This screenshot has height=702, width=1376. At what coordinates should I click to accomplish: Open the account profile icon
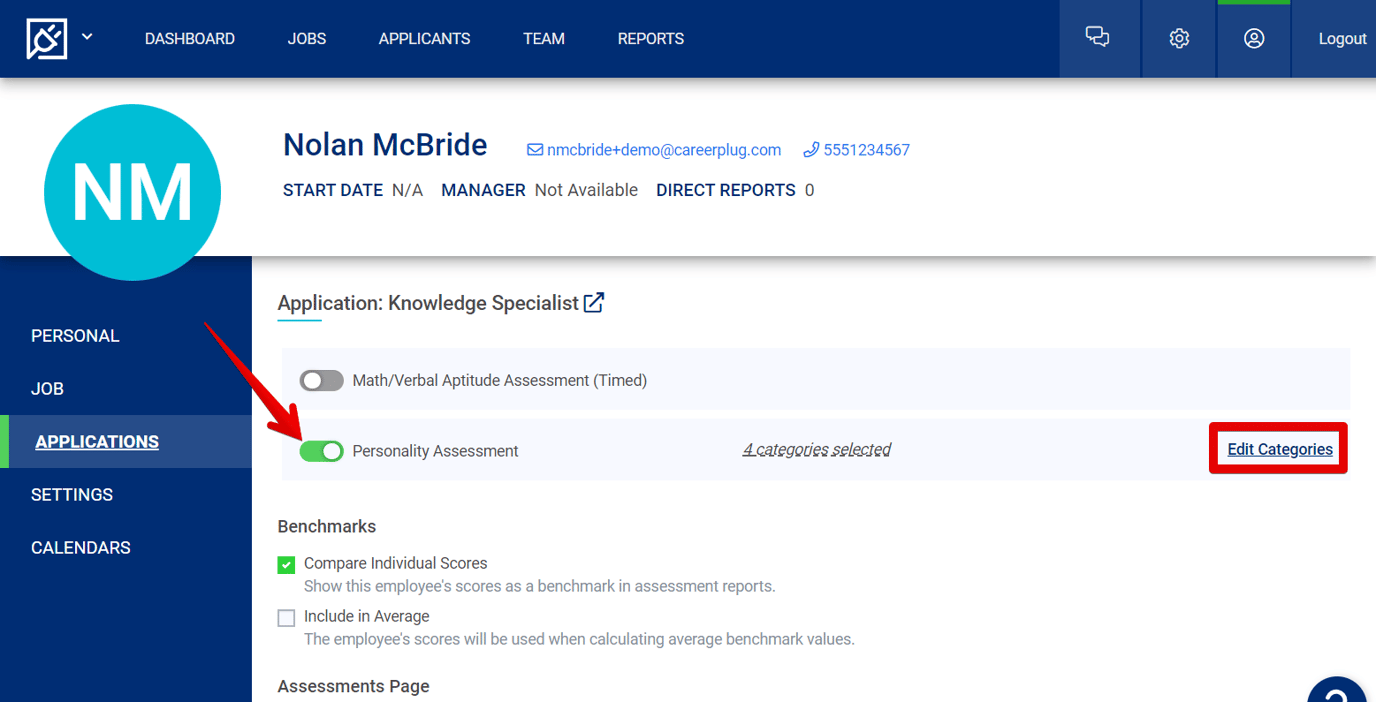pyautogui.click(x=1253, y=38)
